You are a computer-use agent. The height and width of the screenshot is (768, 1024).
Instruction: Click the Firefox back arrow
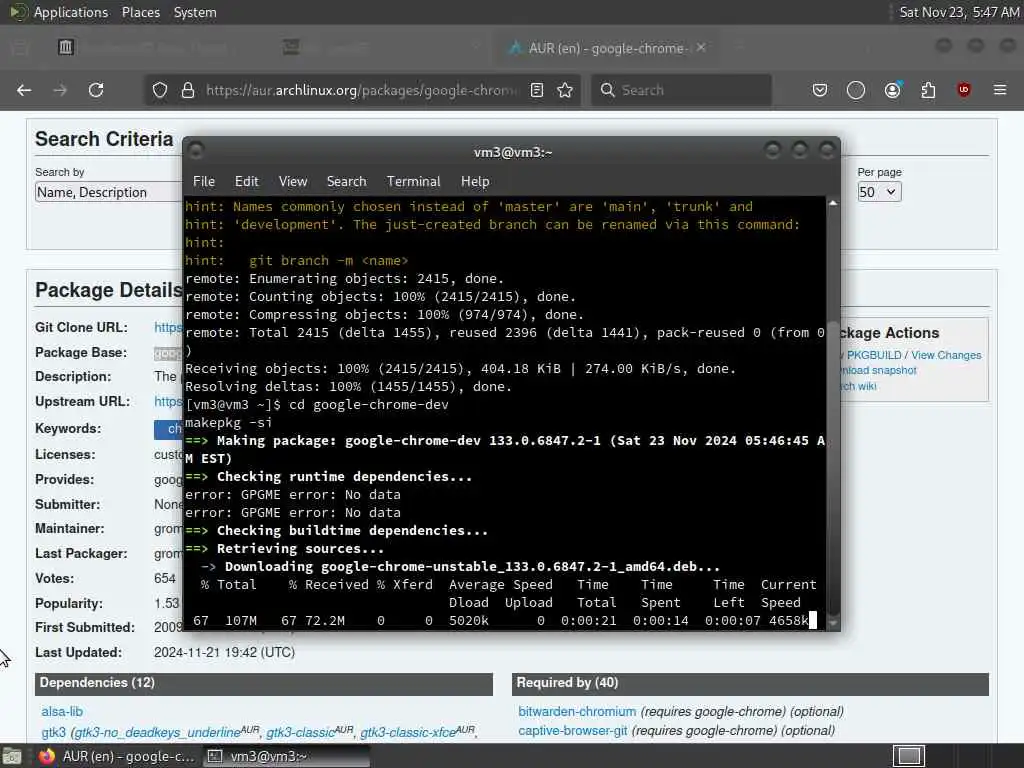[24, 90]
